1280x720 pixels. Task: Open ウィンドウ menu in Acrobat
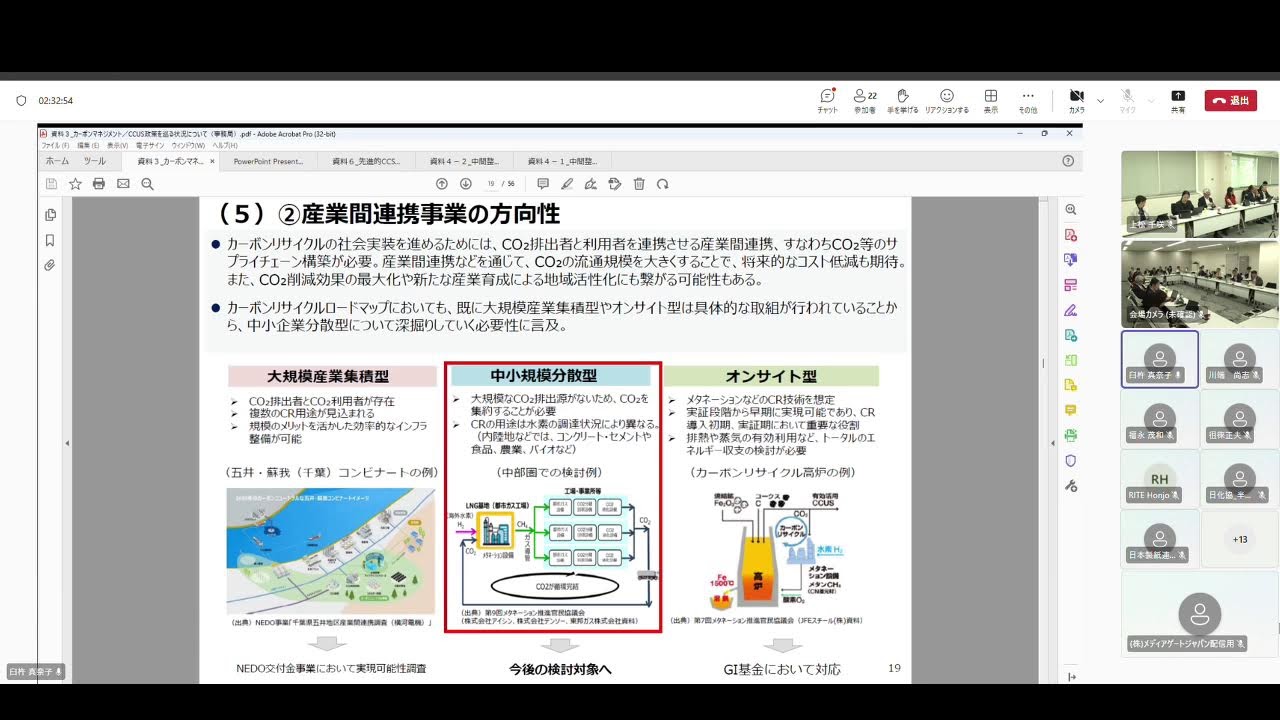188,145
